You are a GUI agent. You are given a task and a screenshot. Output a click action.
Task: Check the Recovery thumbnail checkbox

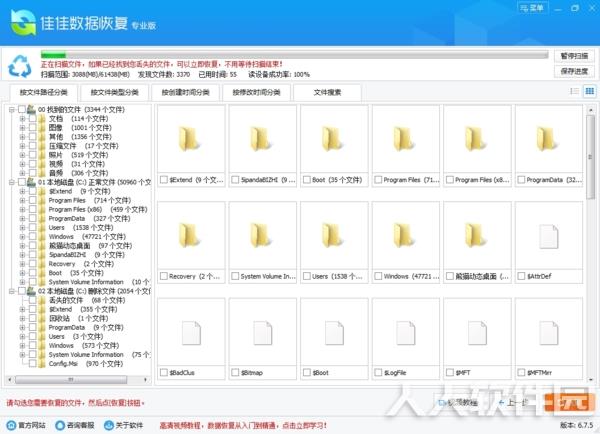click(x=164, y=276)
